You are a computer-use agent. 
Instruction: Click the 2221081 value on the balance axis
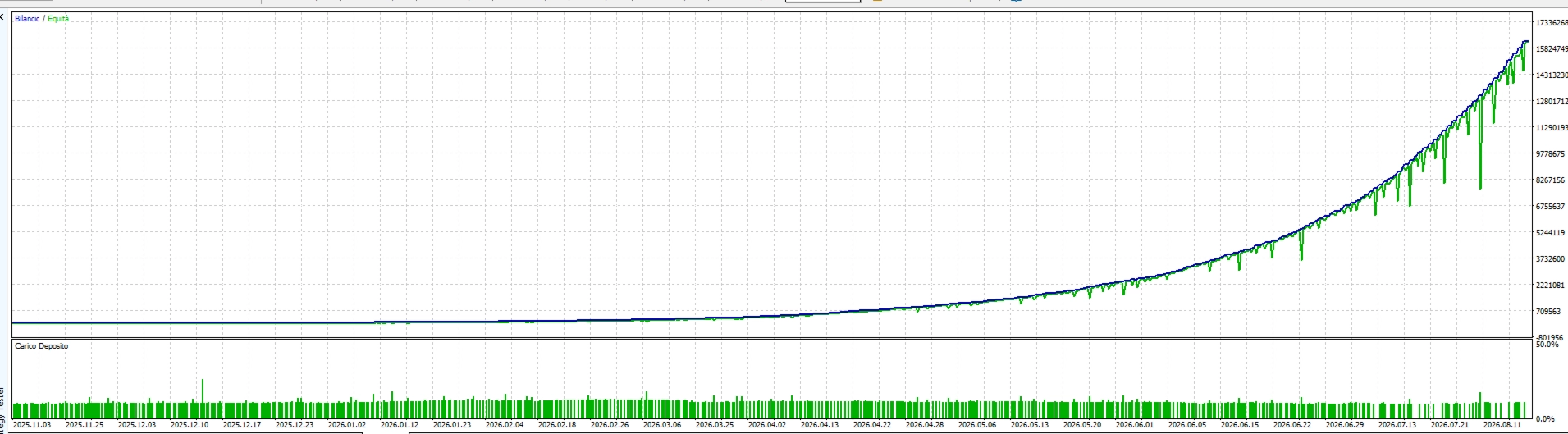(x=1550, y=286)
